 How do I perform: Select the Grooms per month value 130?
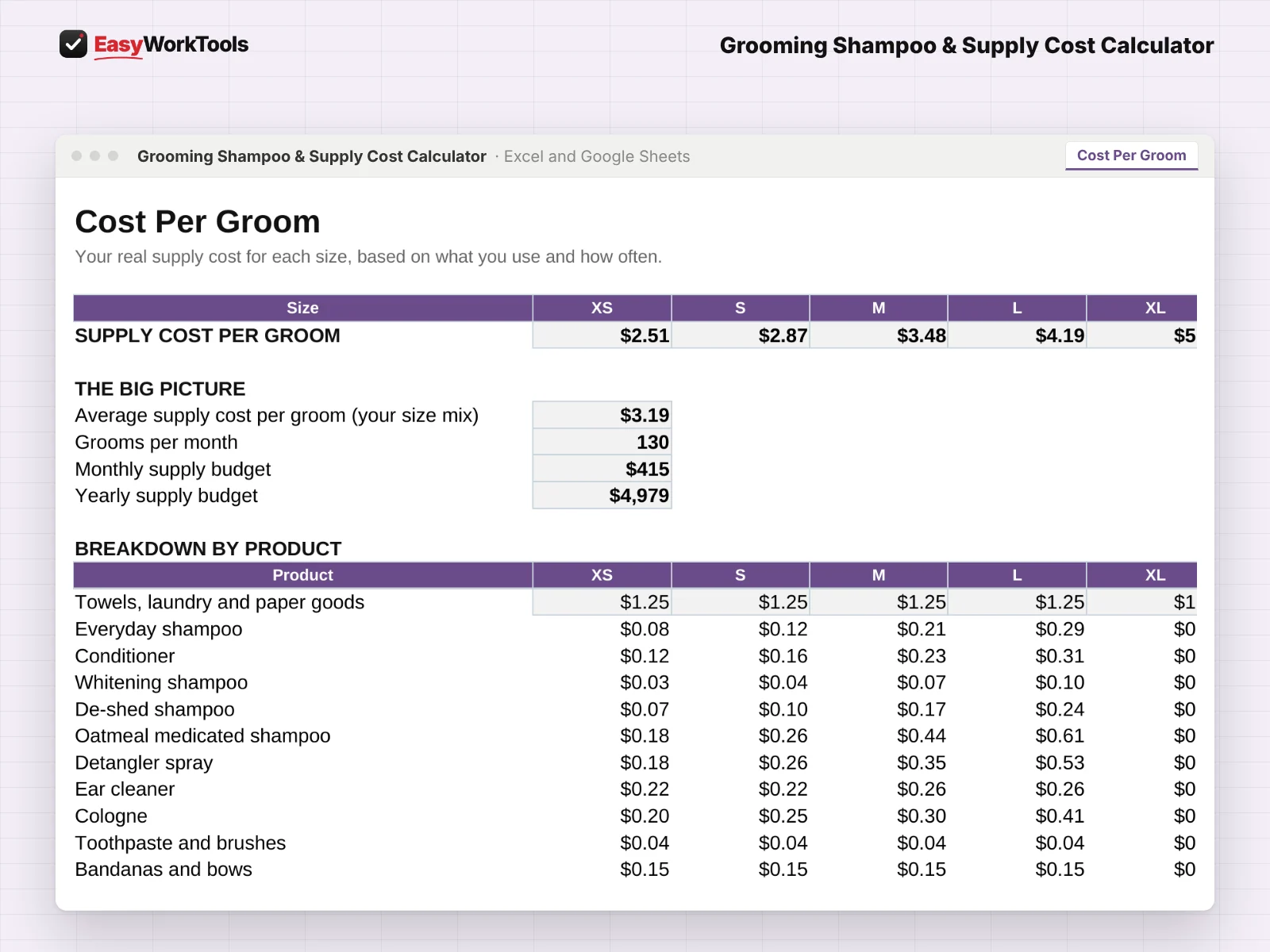point(602,442)
